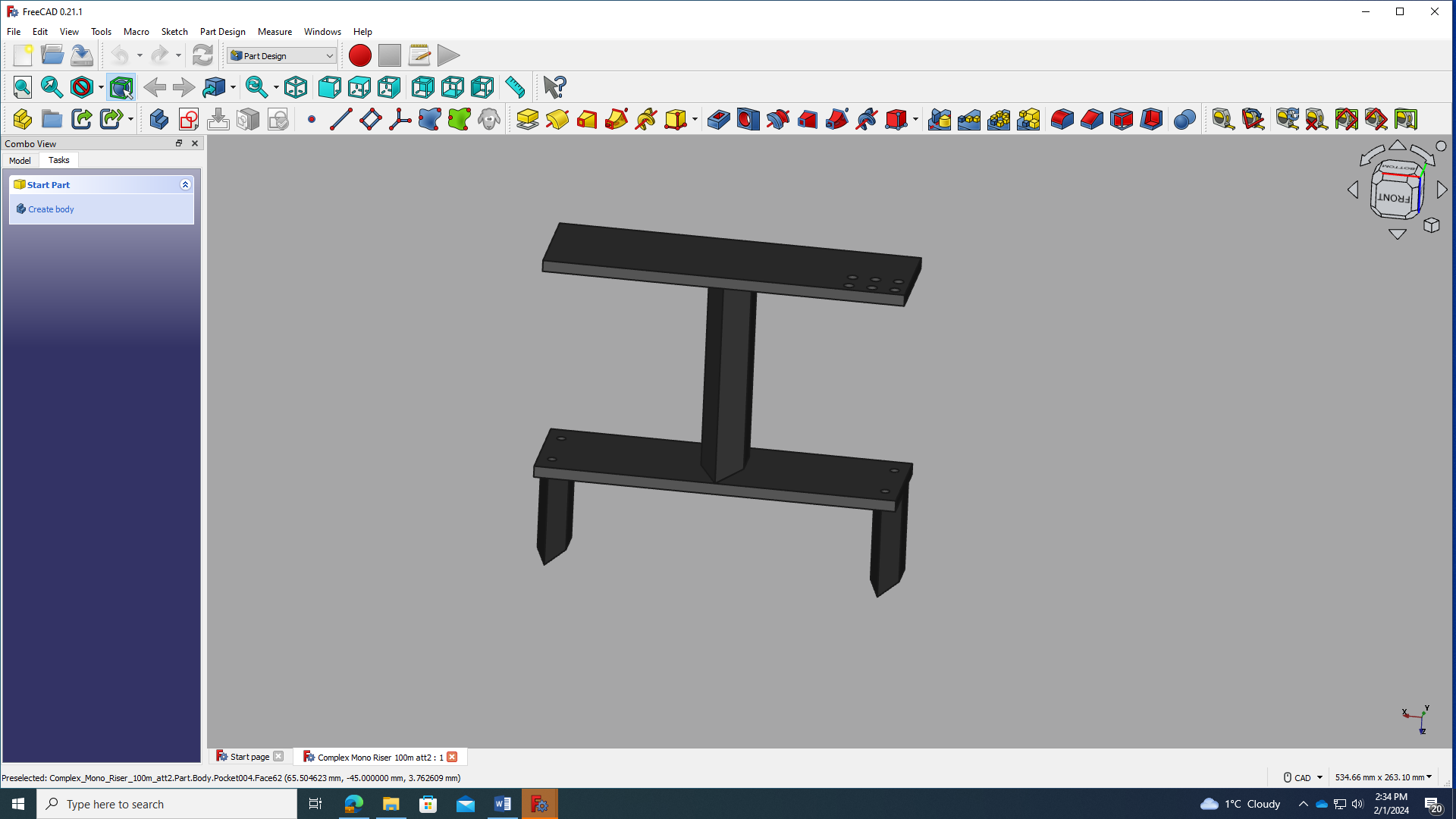Image resolution: width=1456 pixels, height=819 pixels.
Task: Create a new Group folder icon
Action: pyautogui.click(x=52, y=119)
